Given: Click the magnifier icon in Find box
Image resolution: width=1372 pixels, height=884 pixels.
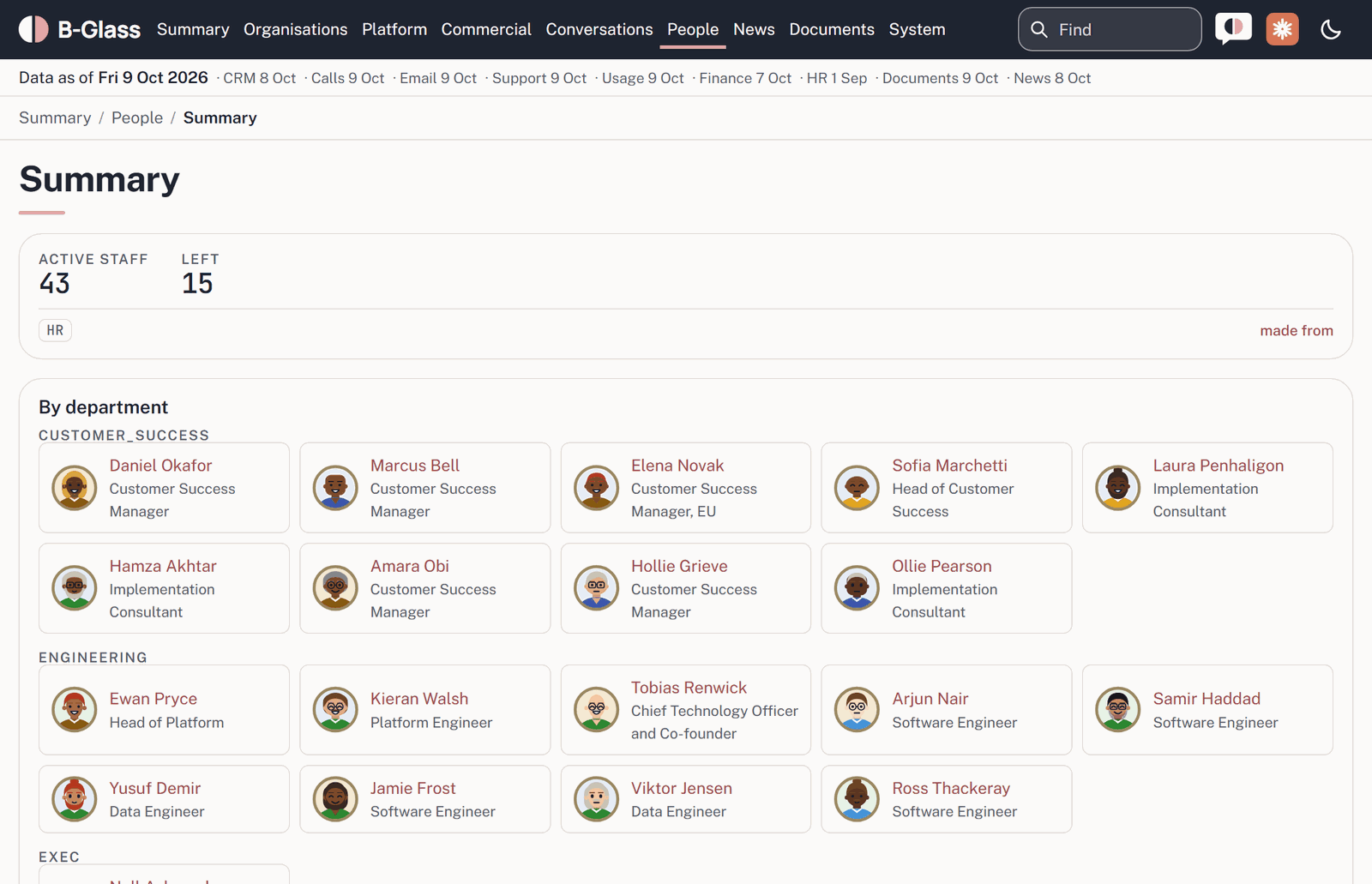Looking at the screenshot, I should coord(1038,29).
